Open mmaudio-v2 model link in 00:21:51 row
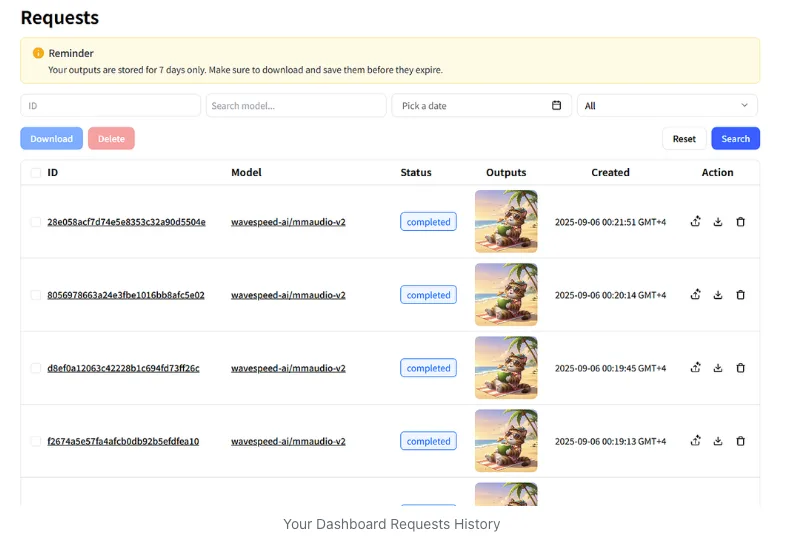This screenshot has width=790, height=544. [x=288, y=222]
